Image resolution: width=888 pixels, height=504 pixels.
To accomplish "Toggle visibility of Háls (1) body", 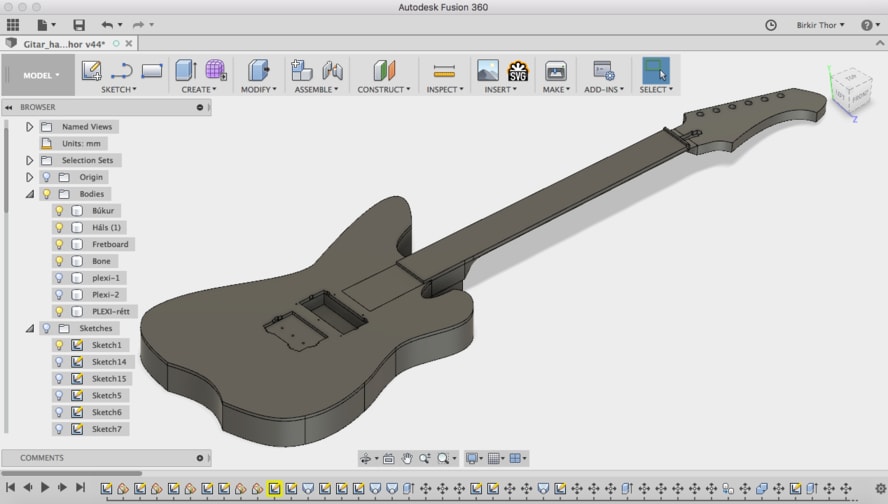I will click(59, 228).
